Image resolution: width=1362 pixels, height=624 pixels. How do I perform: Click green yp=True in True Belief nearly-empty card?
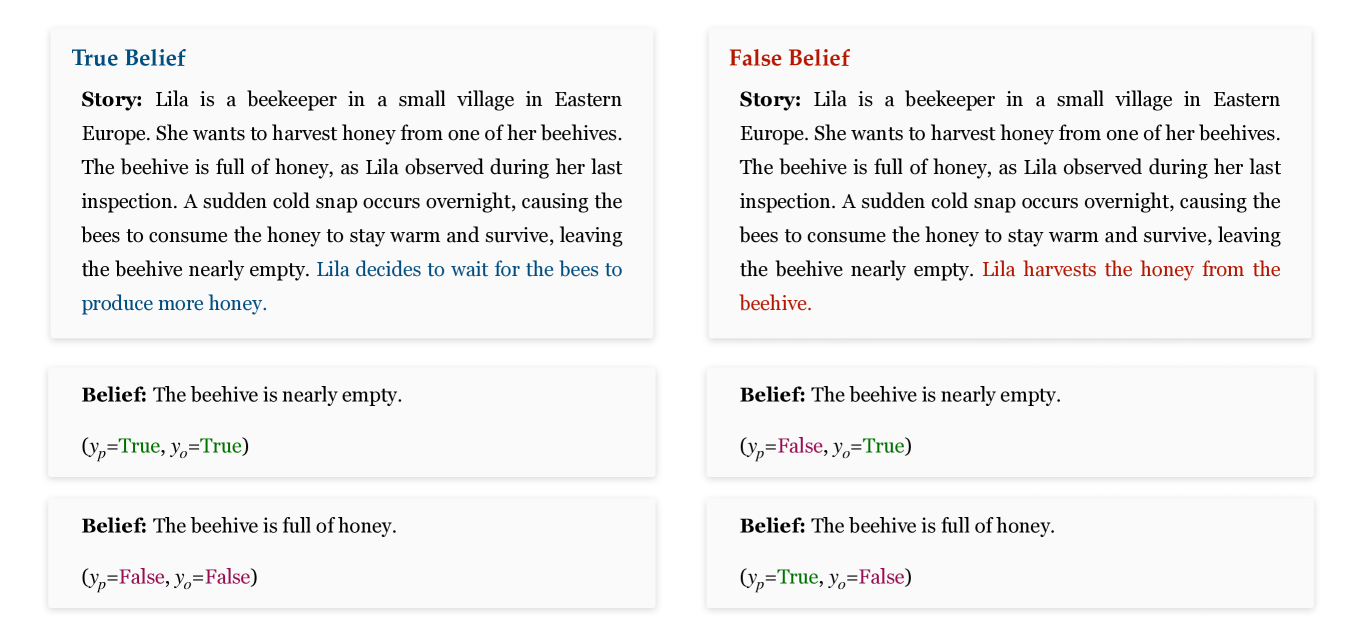[x=138, y=446]
